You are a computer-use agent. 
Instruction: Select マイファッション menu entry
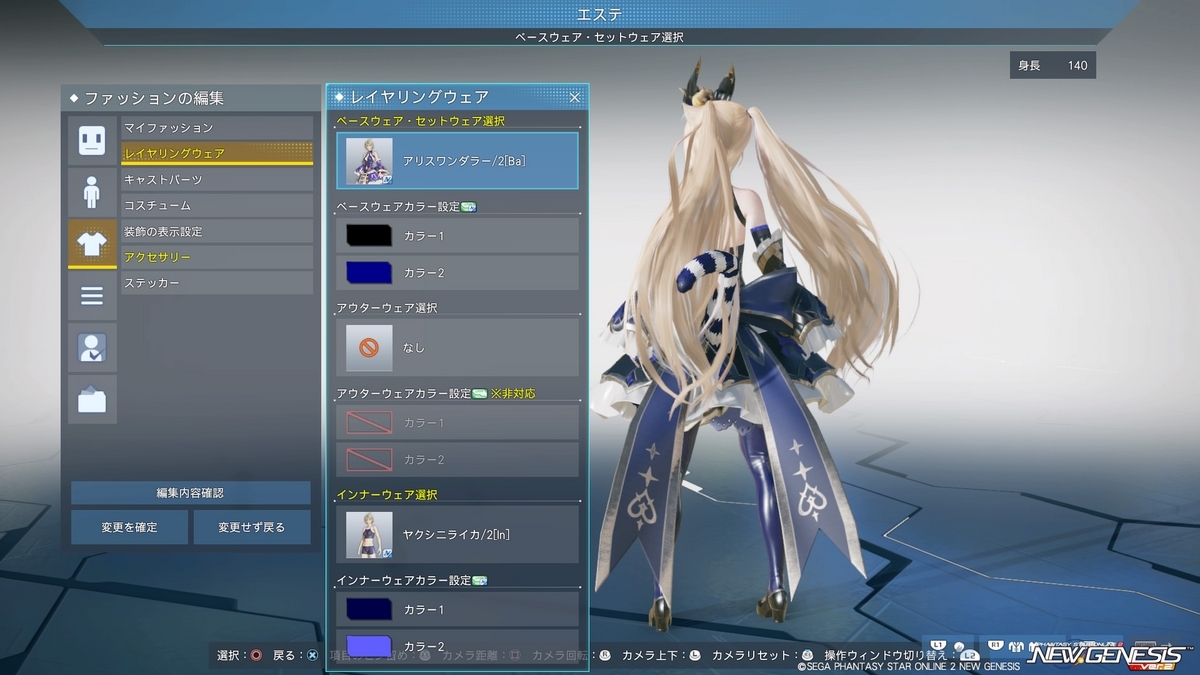tap(217, 128)
